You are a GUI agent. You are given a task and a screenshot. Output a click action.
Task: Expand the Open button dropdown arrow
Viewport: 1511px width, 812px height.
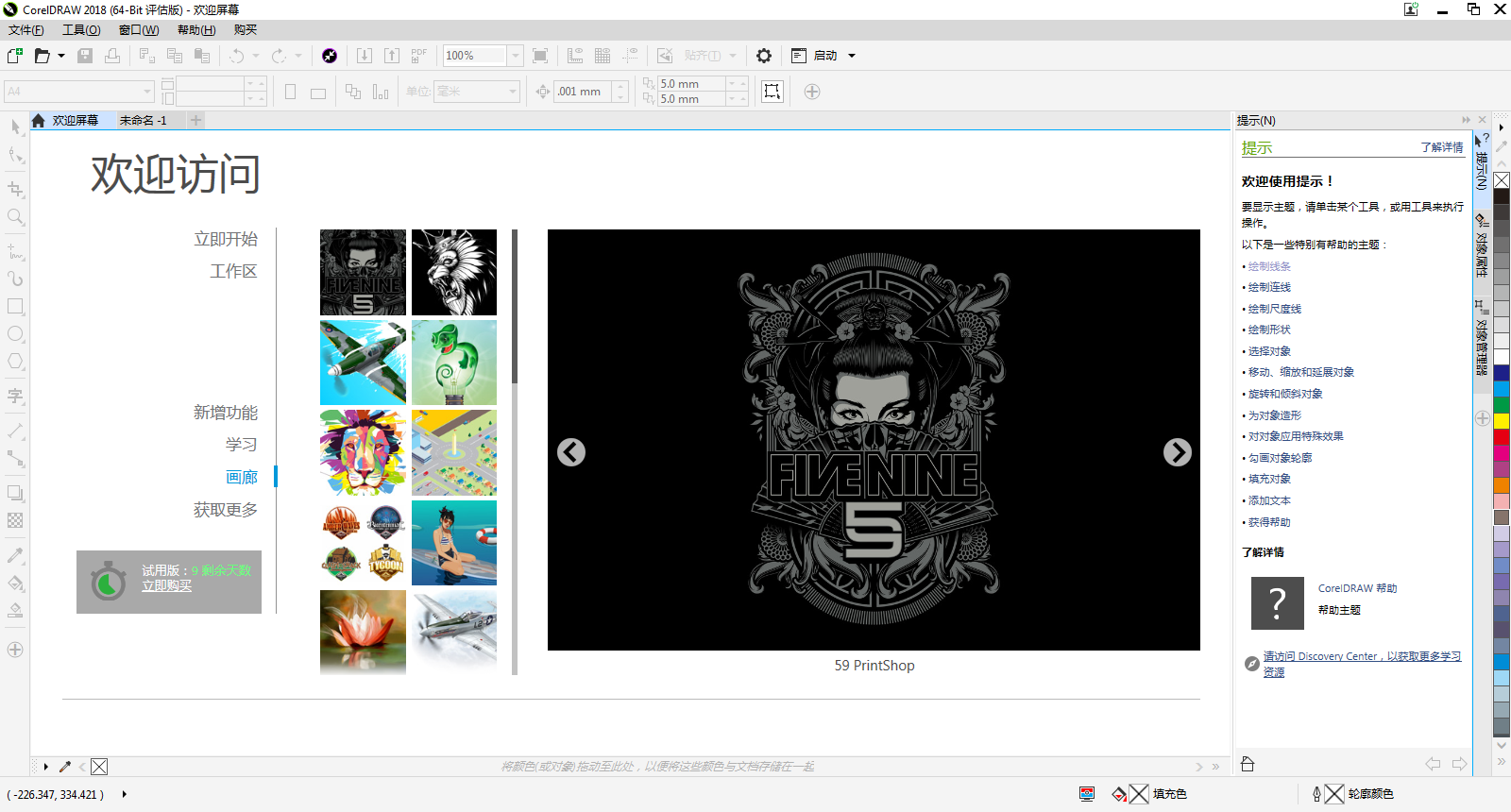tap(61, 56)
